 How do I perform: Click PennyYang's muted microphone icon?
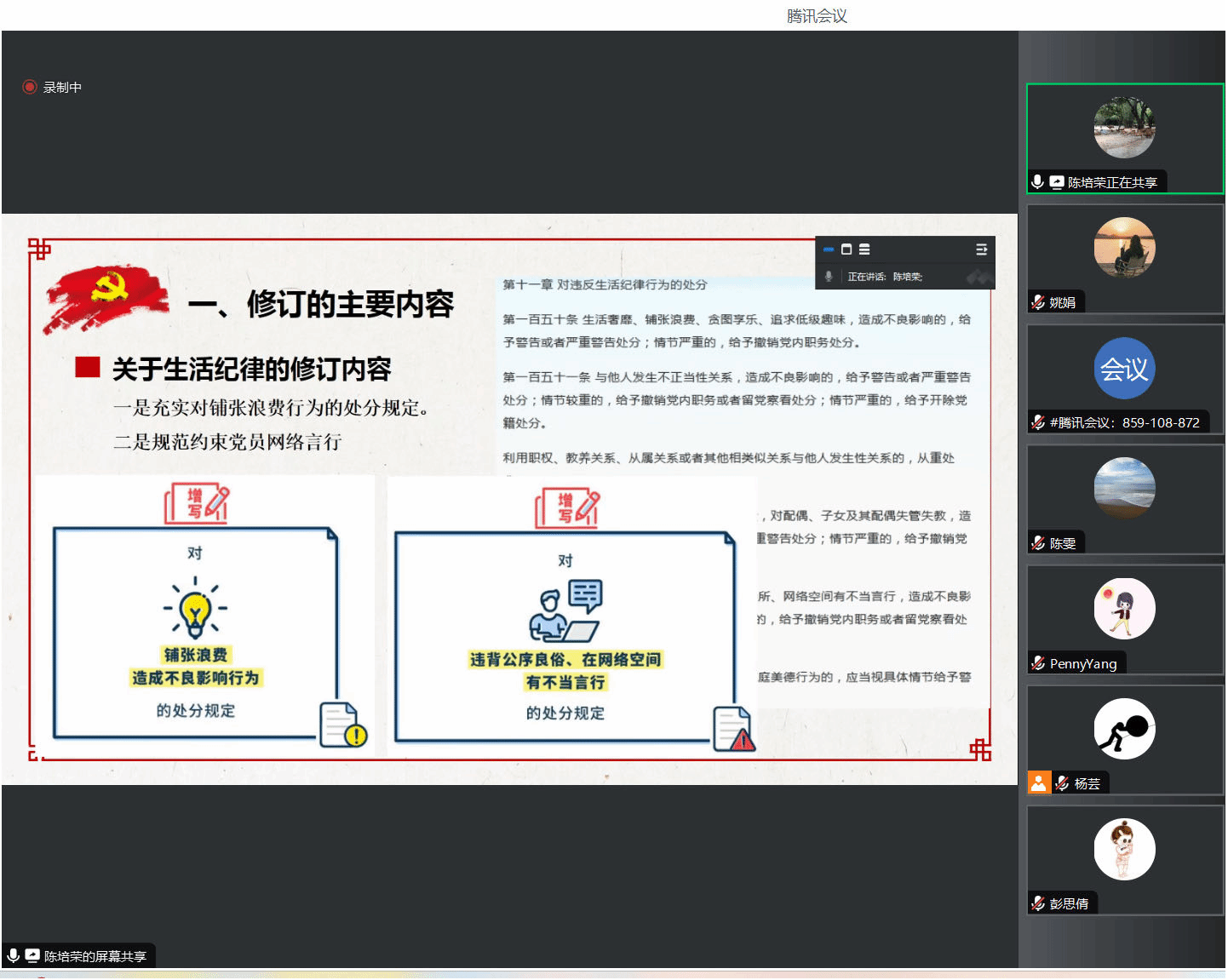coord(1038,663)
